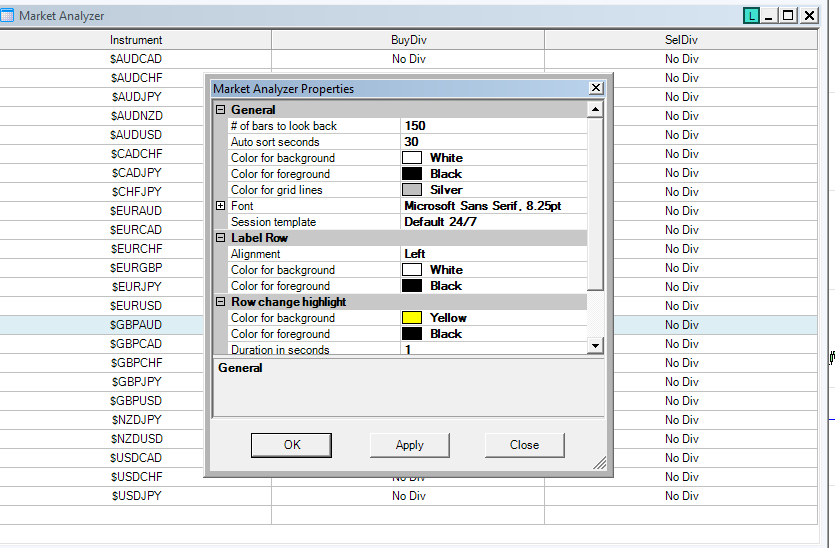Select General's black foreground color swatch
Screen dimensions: 835x548
(x=412, y=174)
